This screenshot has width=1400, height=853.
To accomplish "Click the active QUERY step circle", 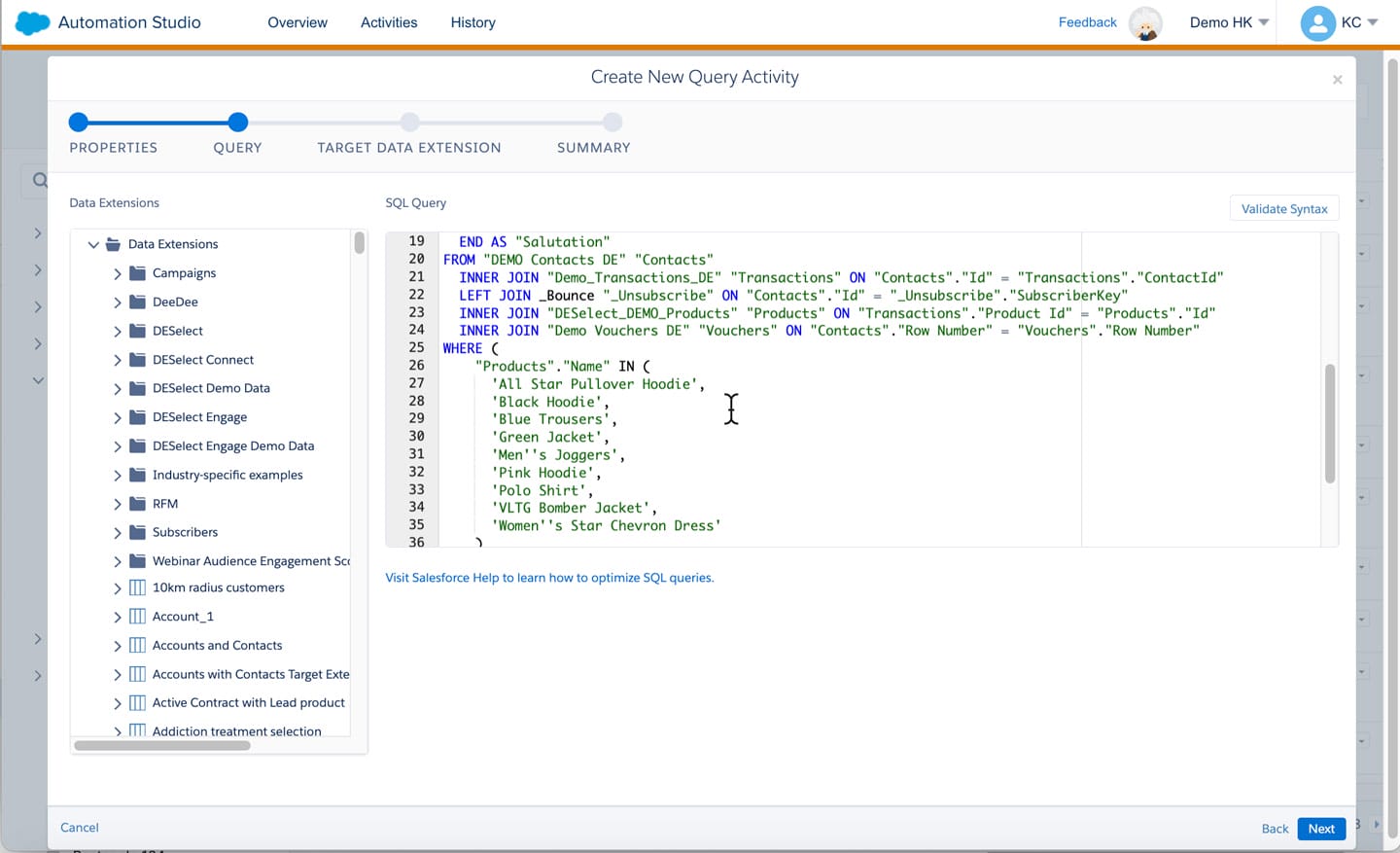I will click(237, 123).
